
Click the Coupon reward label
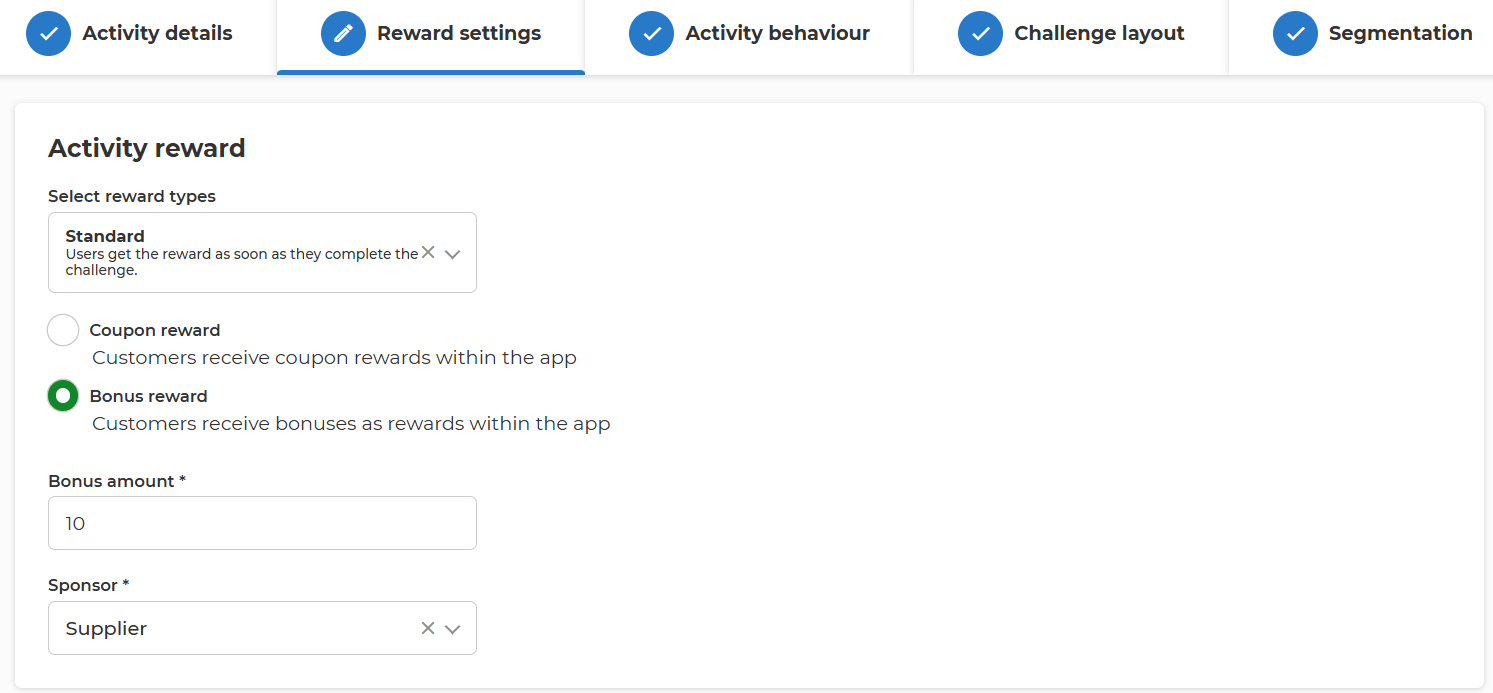point(155,330)
